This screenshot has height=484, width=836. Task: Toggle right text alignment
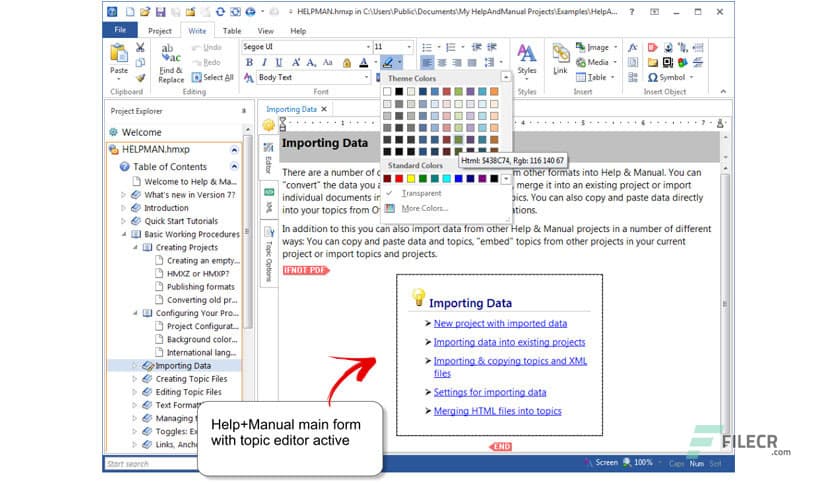(x=457, y=62)
